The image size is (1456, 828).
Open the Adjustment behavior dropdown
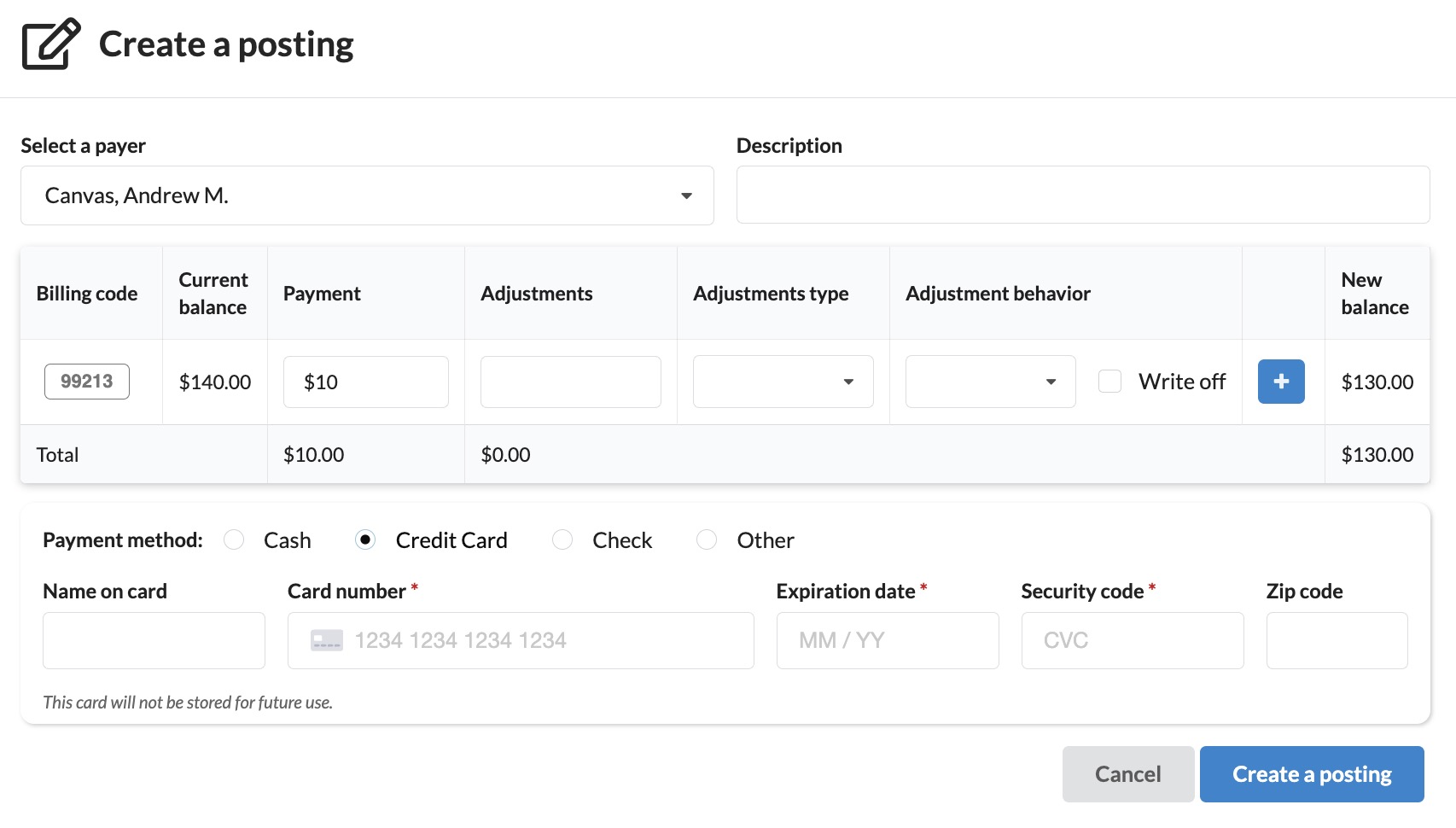[990, 382]
